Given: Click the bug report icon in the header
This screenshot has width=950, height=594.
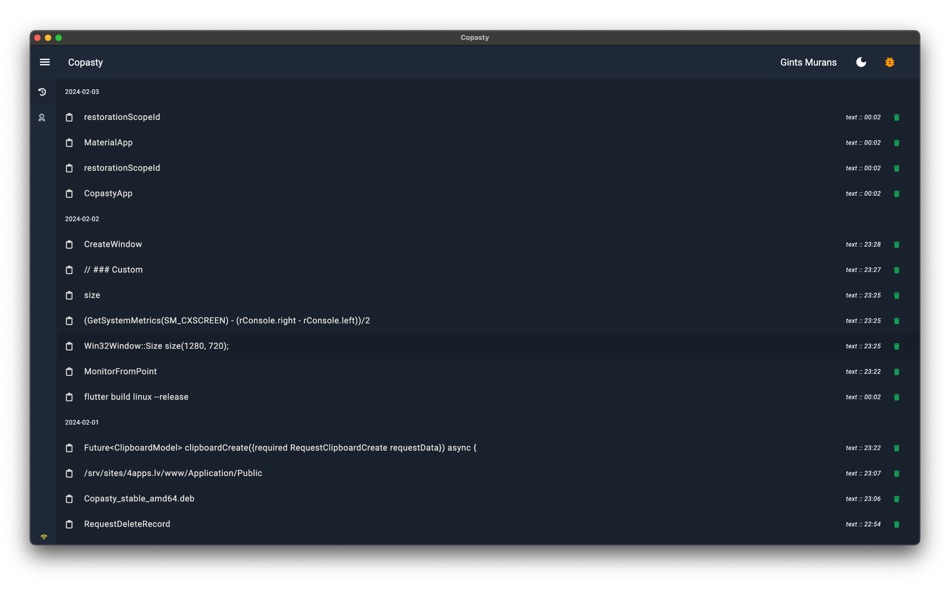Looking at the screenshot, I should [x=889, y=62].
